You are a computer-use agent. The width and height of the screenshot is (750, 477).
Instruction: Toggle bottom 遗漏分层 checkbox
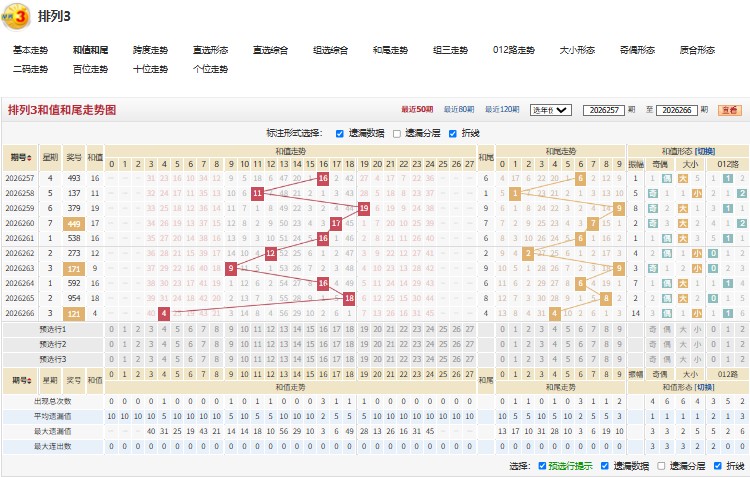tap(661, 466)
